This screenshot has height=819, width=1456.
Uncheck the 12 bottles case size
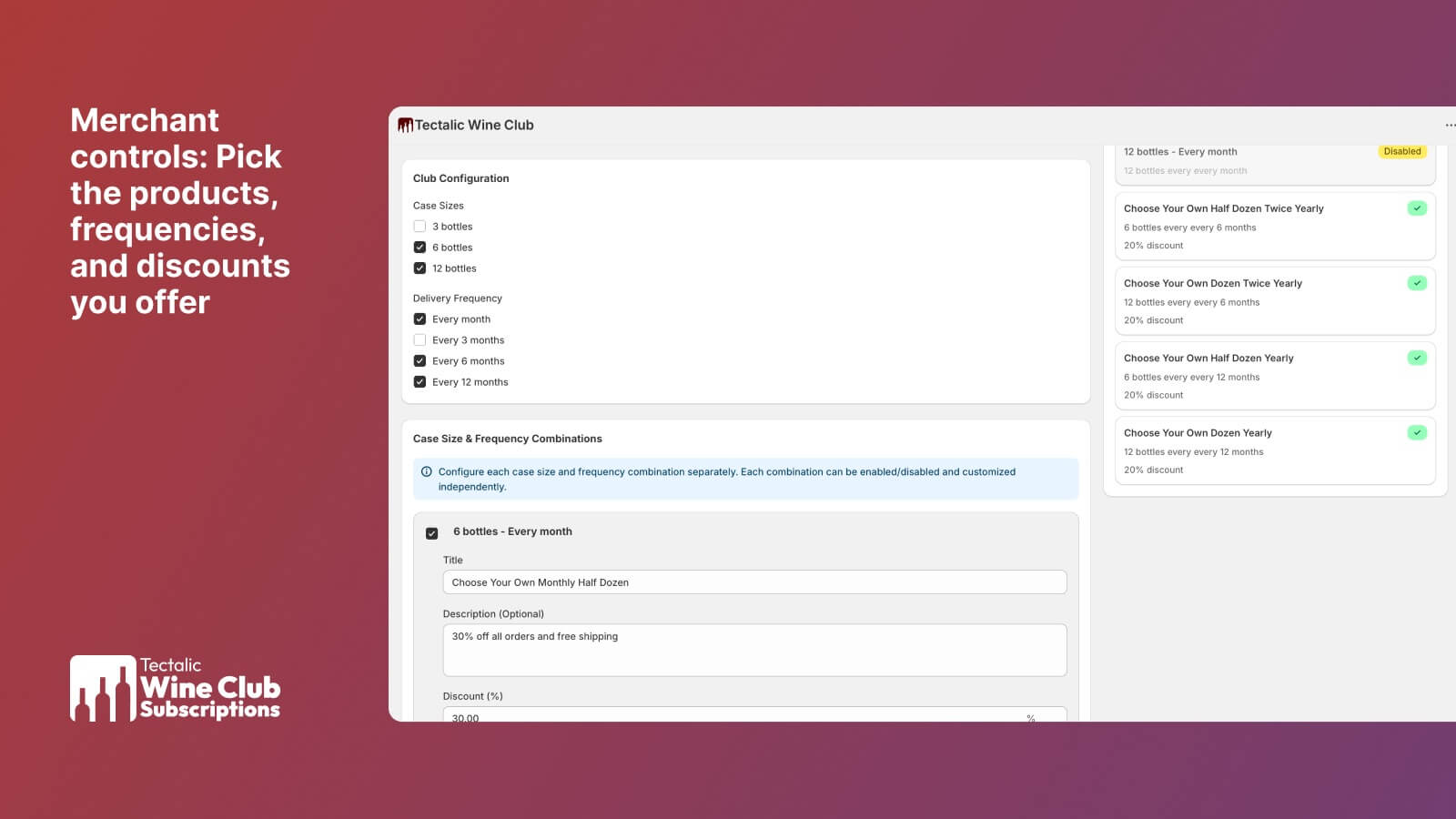420,268
